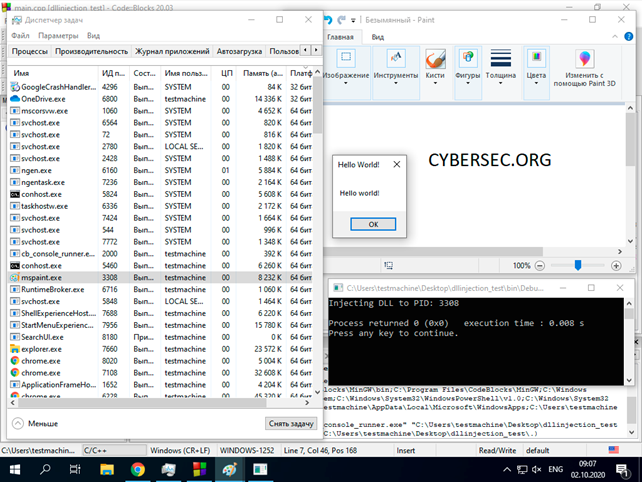Open File Explorer from the taskbar
Screen dimensions: 642x482
click(x=107, y=469)
